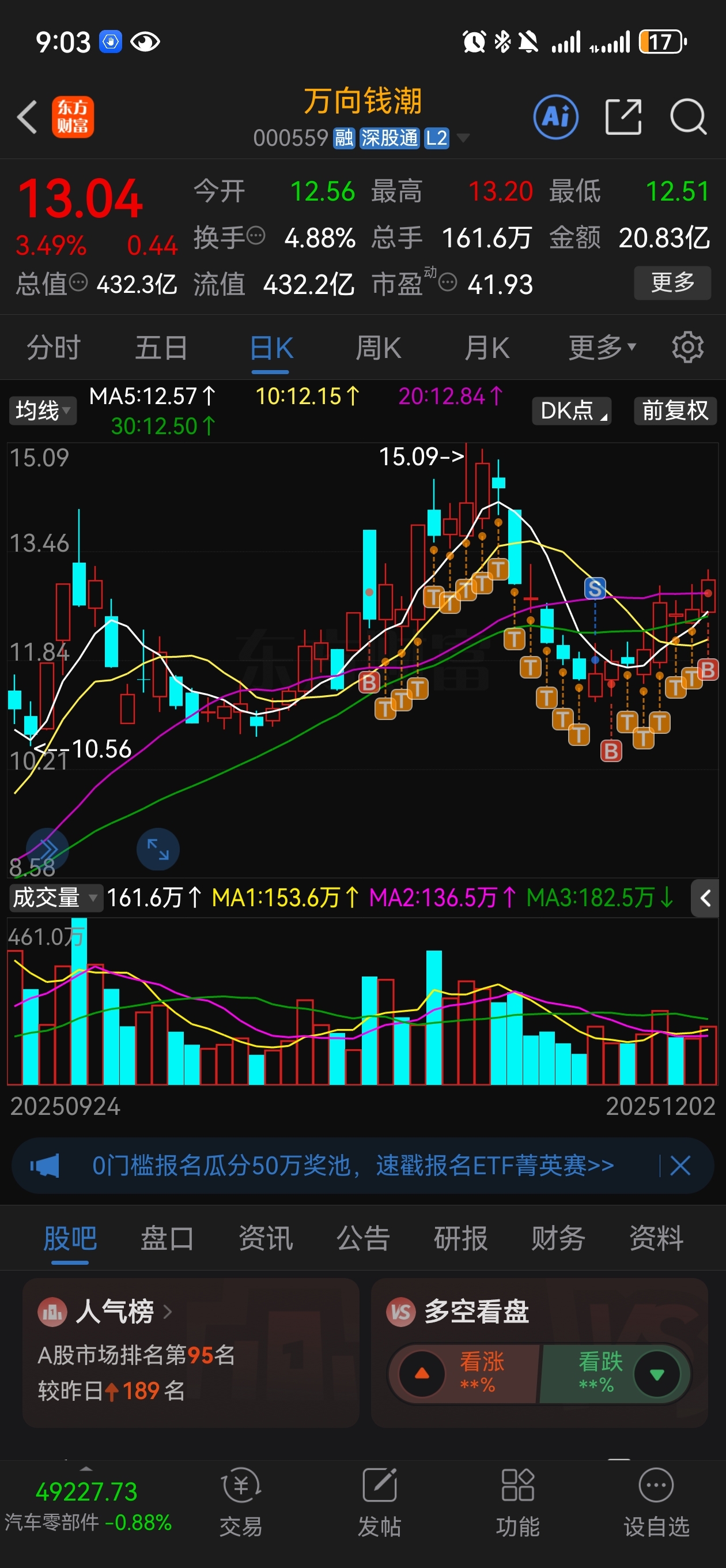Tap the A股市场排名第95名 text
Viewport: 726px width, 1568px height.
click(x=137, y=1355)
